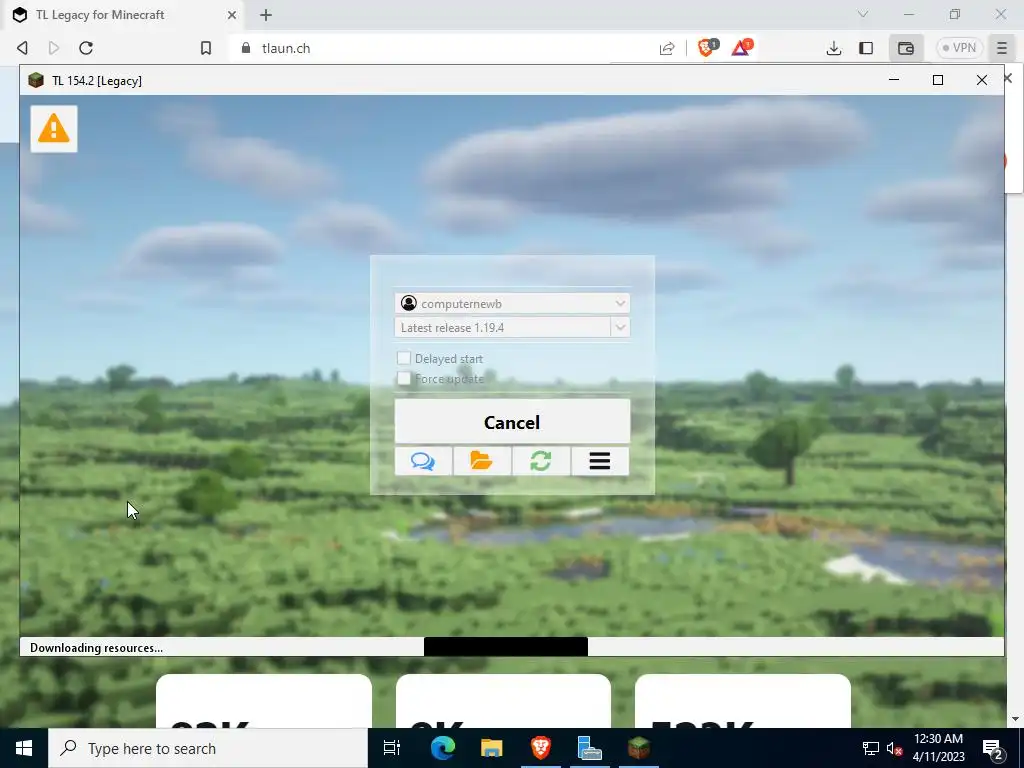Open File Explorer from taskbar
Screen dimensions: 1024x768
click(492, 748)
